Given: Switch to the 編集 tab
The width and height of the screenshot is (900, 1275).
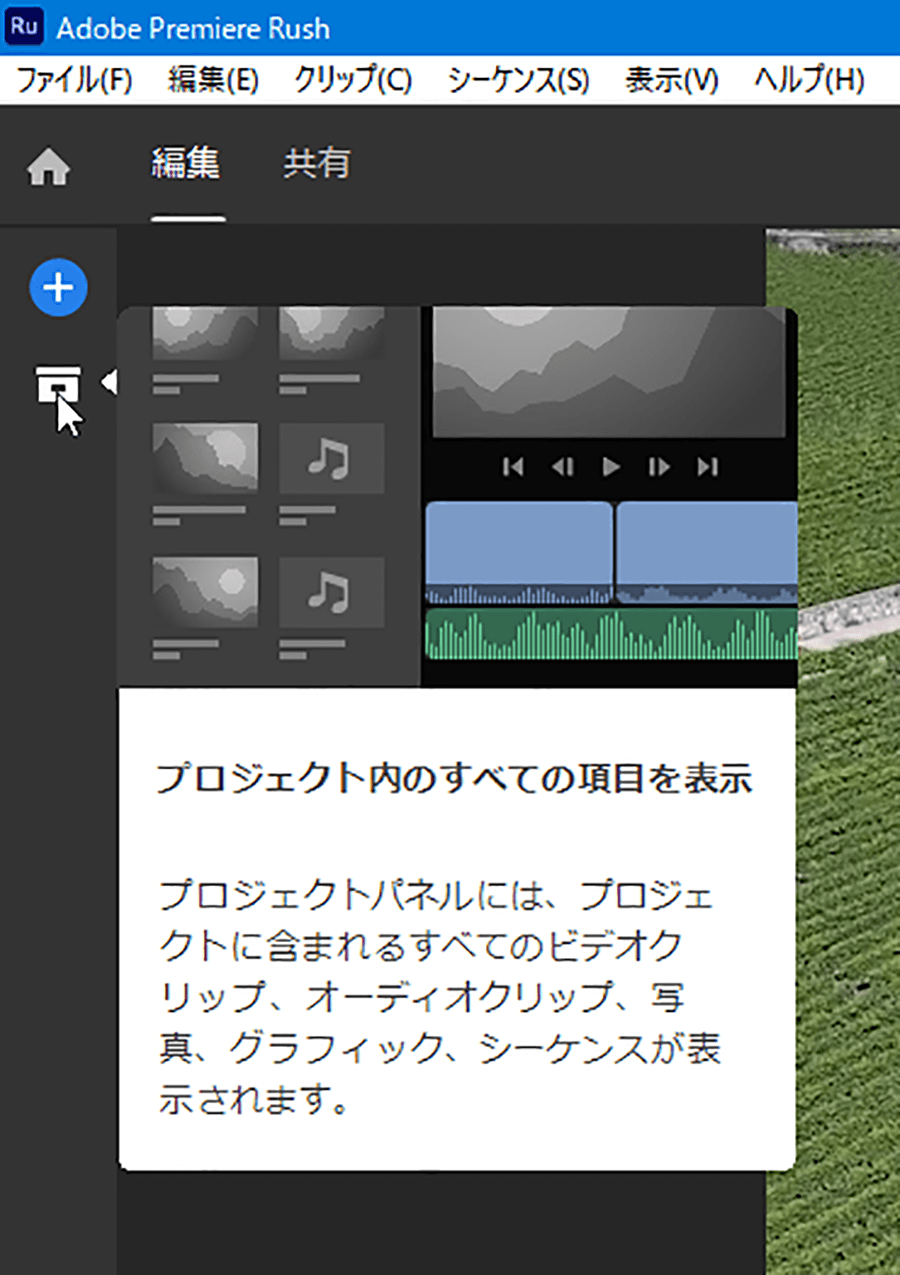Looking at the screenshot, I should [x=186, y=163].
